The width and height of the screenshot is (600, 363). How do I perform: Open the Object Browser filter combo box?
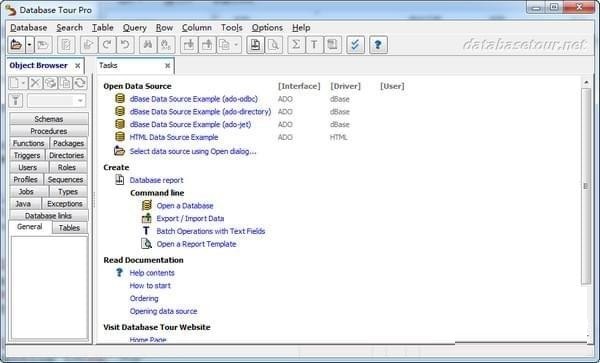pyautogui.click(x=56, y=101)
